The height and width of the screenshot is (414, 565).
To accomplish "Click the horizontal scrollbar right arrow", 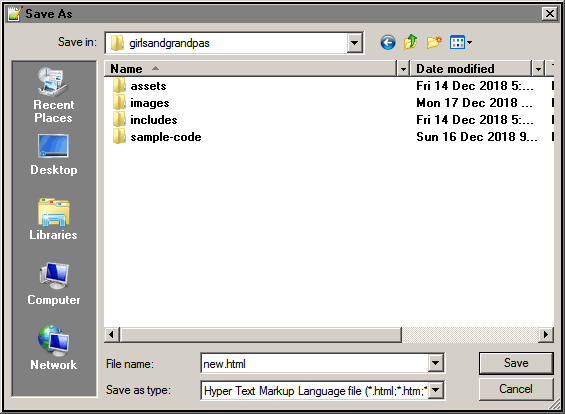I will (x=546, y=335).
